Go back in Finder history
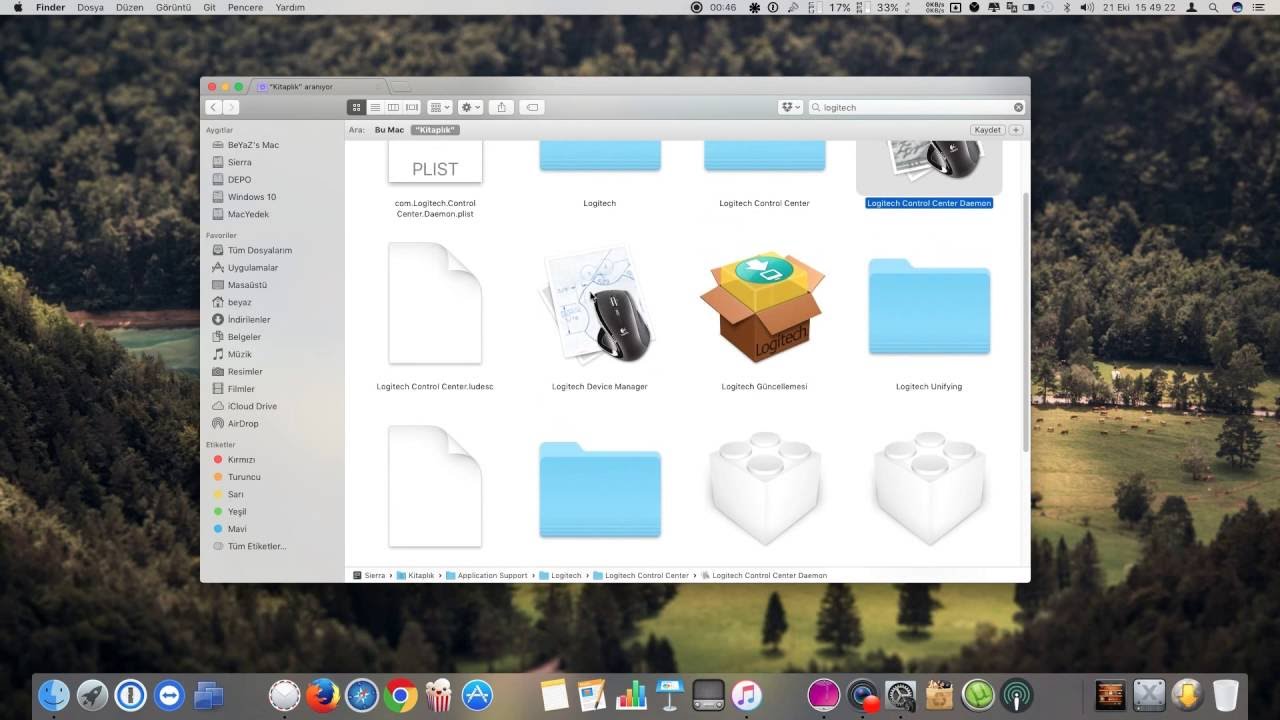1280x720 pixels. click(x=214, y=107)
